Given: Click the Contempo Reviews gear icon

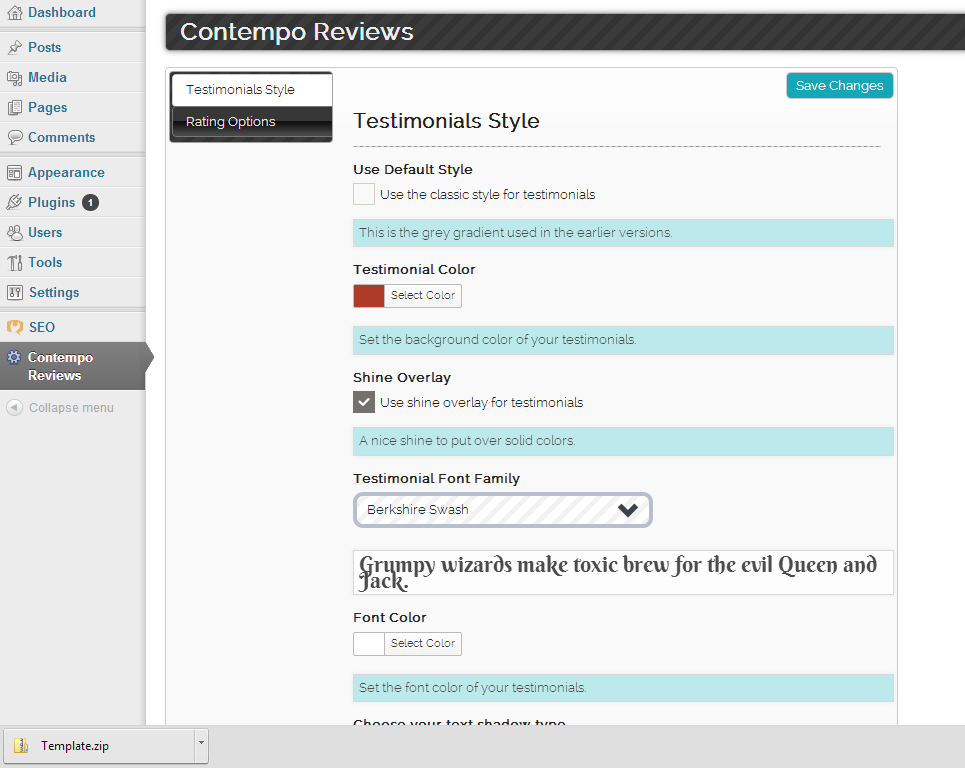Looking at the screenshot, I should [x=14, y=357].
